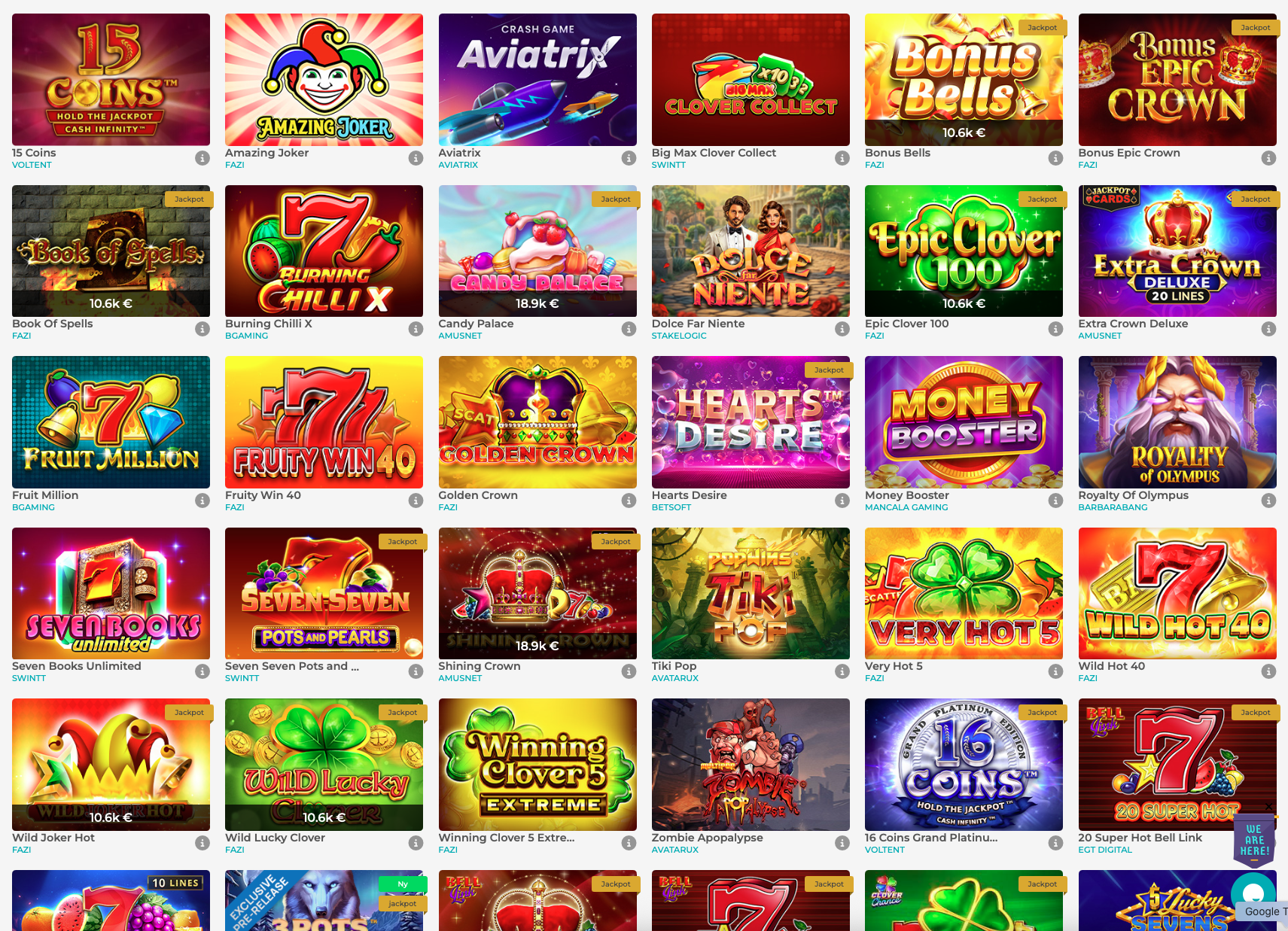
Task: Click the VOLTENT provider under 16 Coins Grand Platinum
Action: tap(885, 850)
